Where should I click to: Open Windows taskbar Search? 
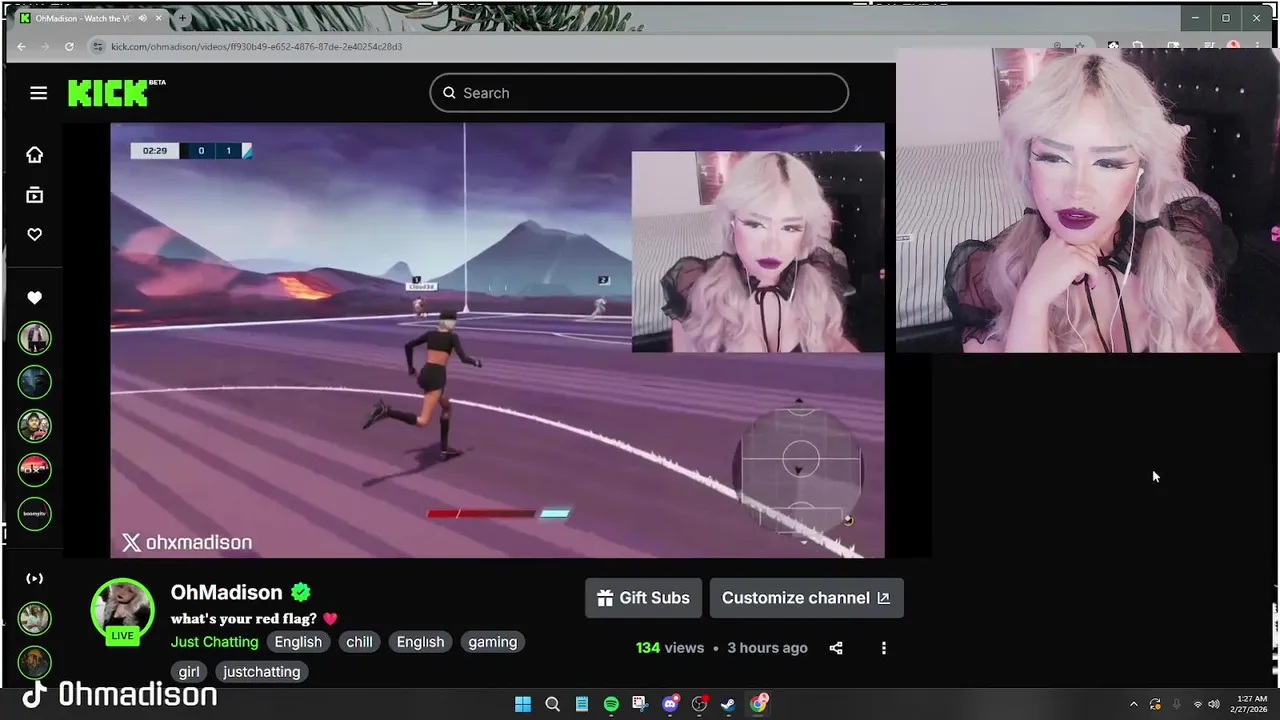pyautogui.click(x=552, y=704)
